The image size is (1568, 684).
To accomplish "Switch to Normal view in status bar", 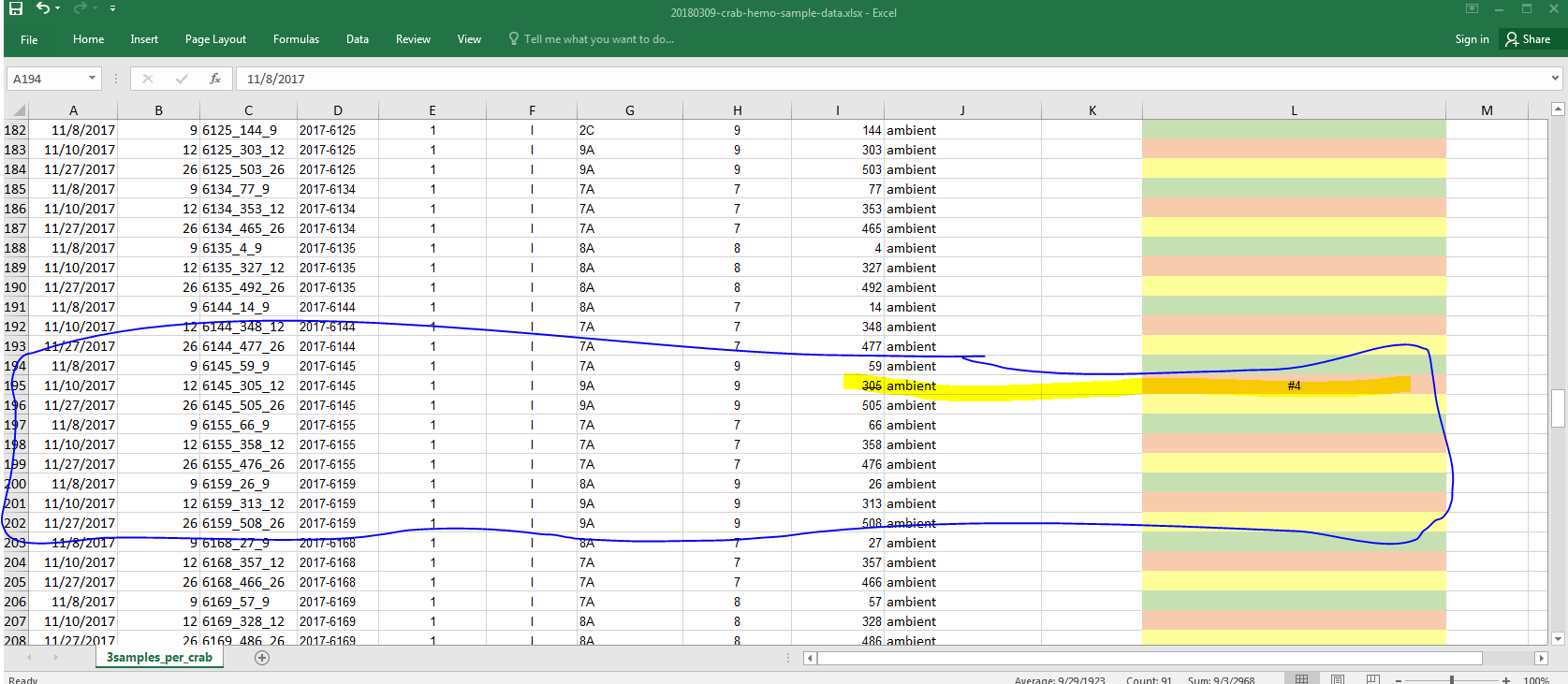I will (x=1301, y=679).
